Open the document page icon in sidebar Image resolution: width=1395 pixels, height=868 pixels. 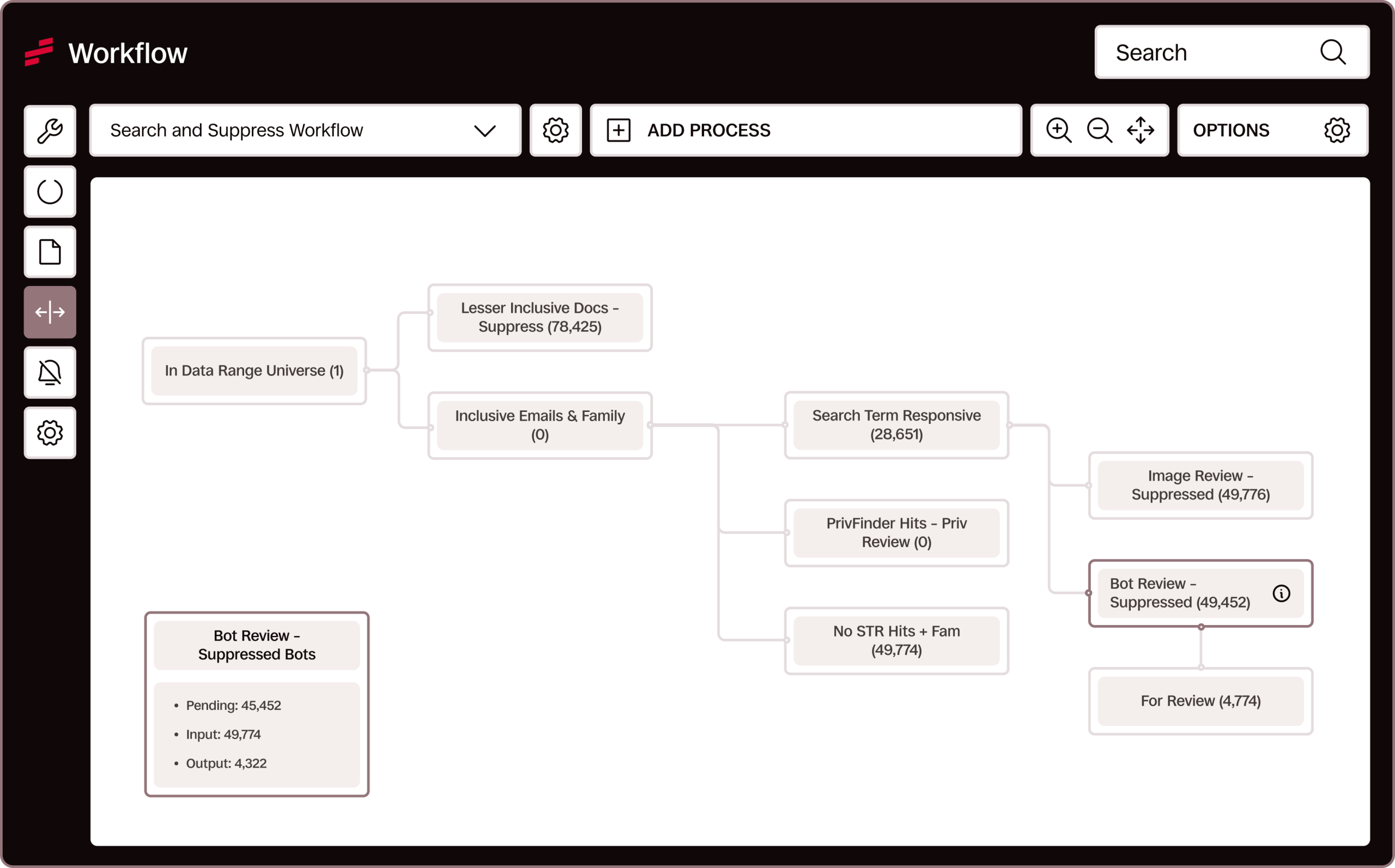click(50, 252)
